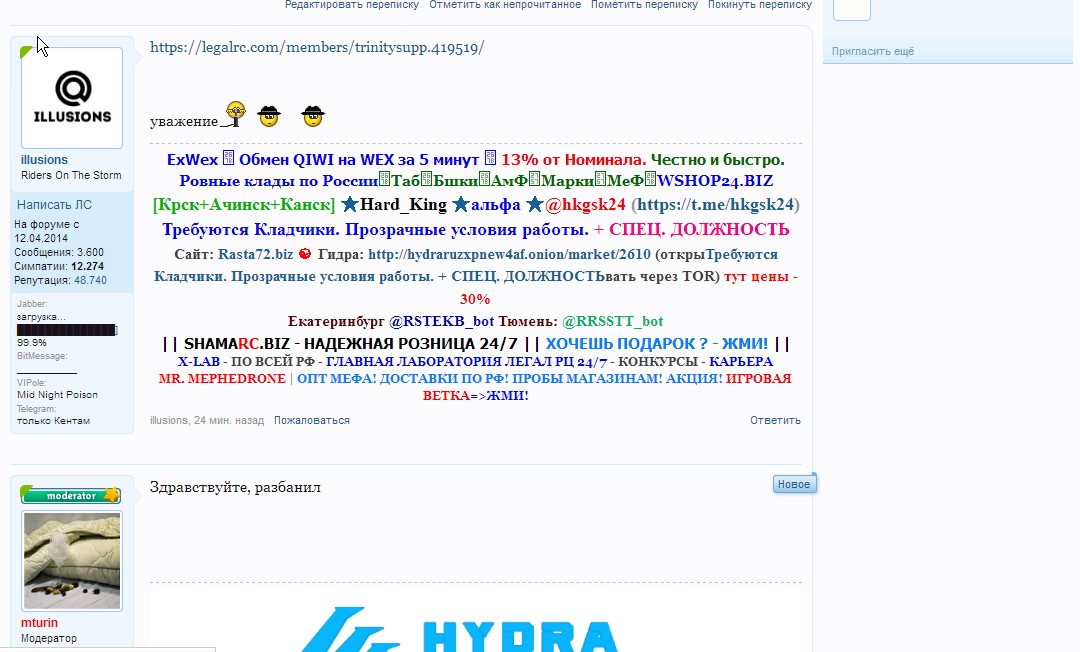Click the ExWex QIWI exchange signature line
This screenshot has height=652, width=1080.
click(x=476, y=160)
